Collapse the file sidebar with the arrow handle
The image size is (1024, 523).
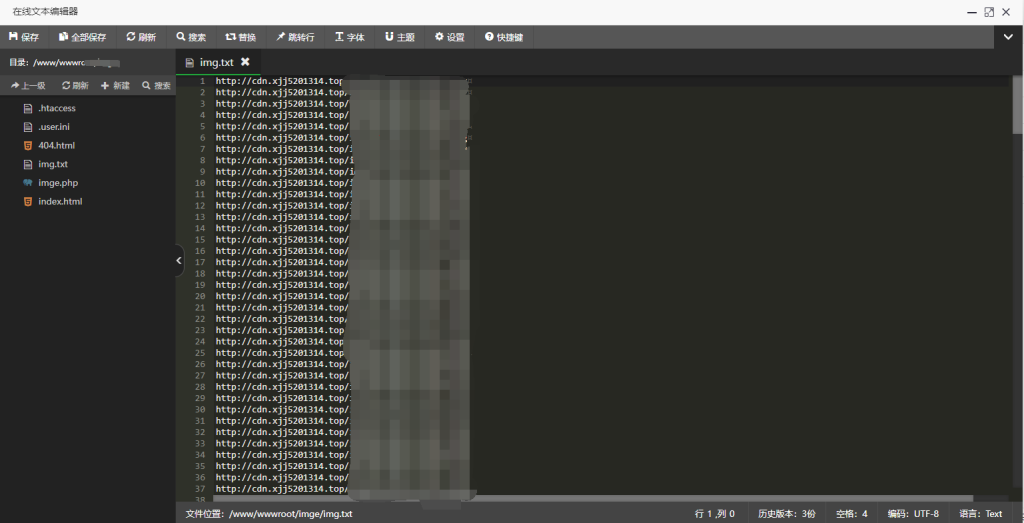(179, 261)
